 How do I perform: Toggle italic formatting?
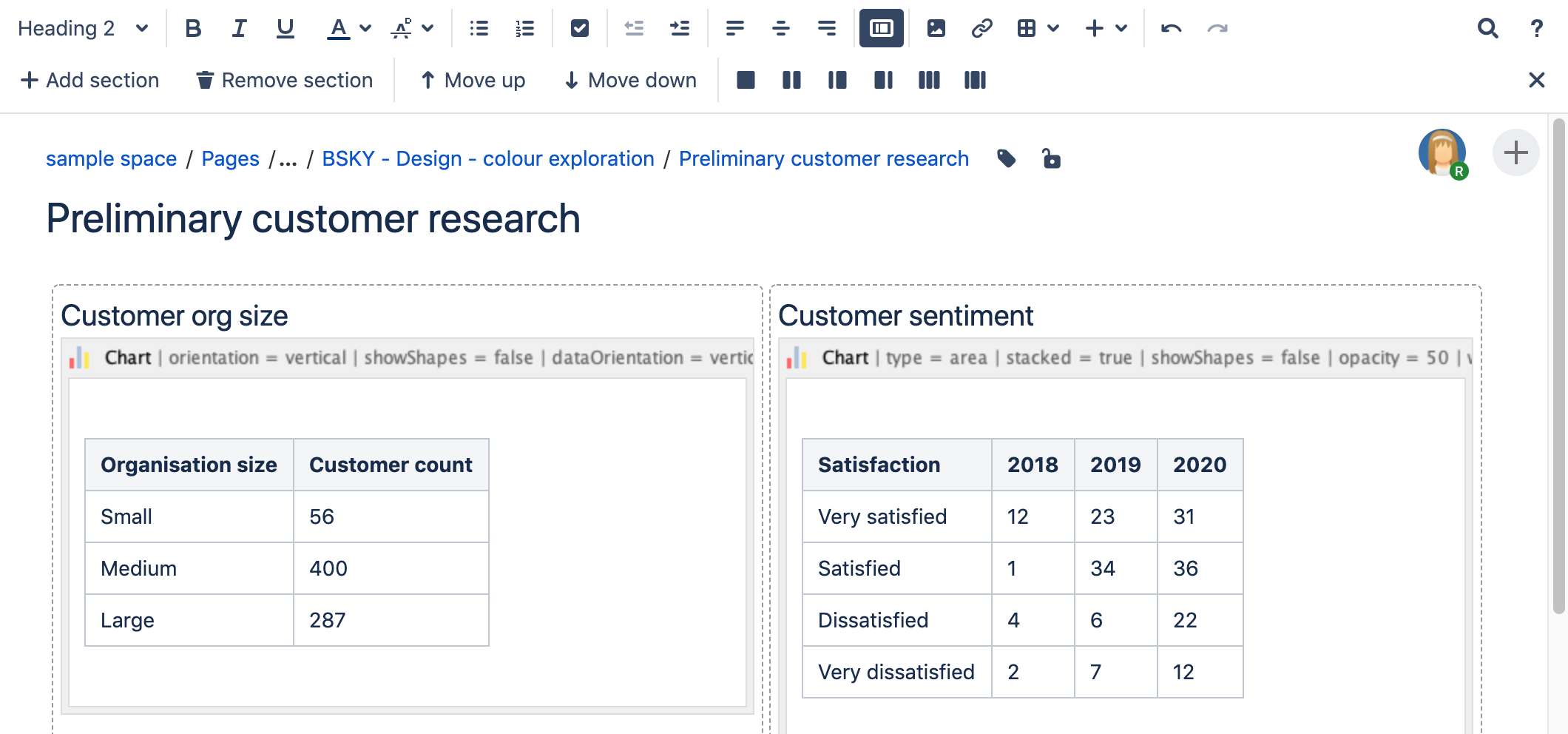click(x=238, y=28)
